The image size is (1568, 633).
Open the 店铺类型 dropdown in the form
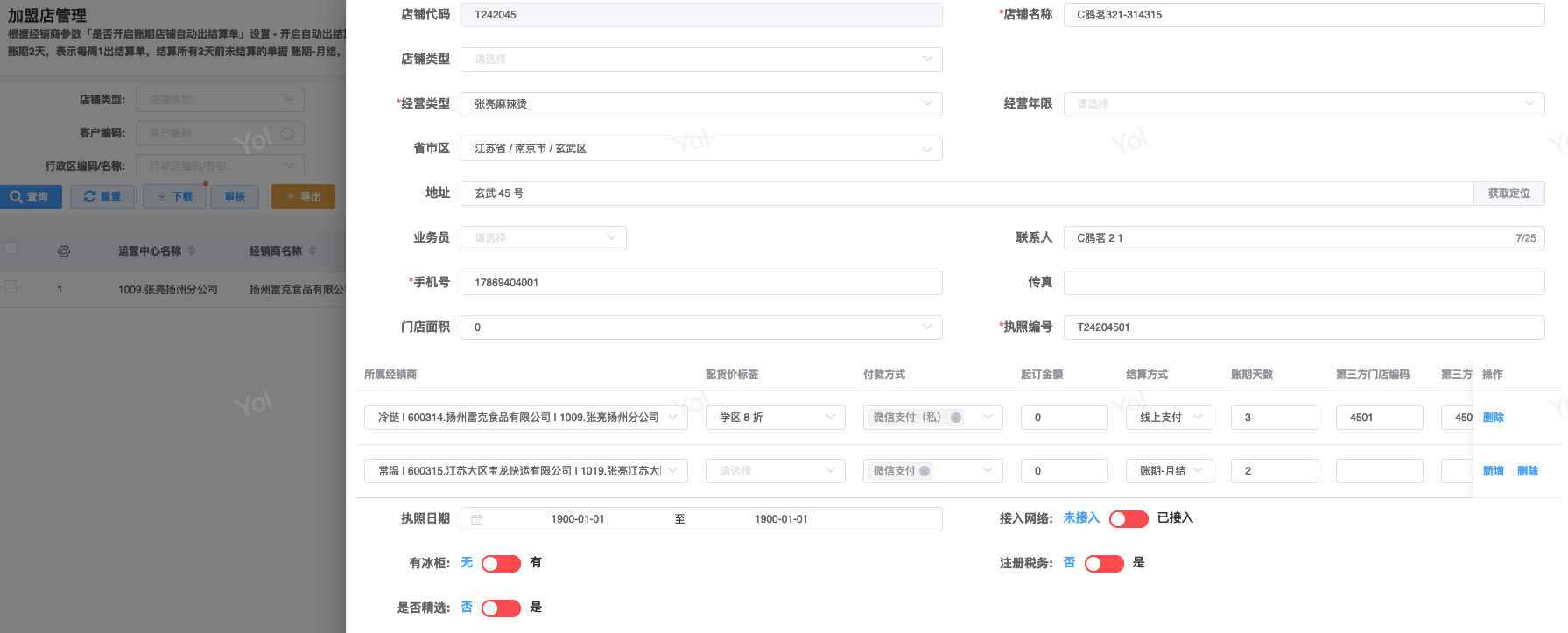click(x=701, y=60)
